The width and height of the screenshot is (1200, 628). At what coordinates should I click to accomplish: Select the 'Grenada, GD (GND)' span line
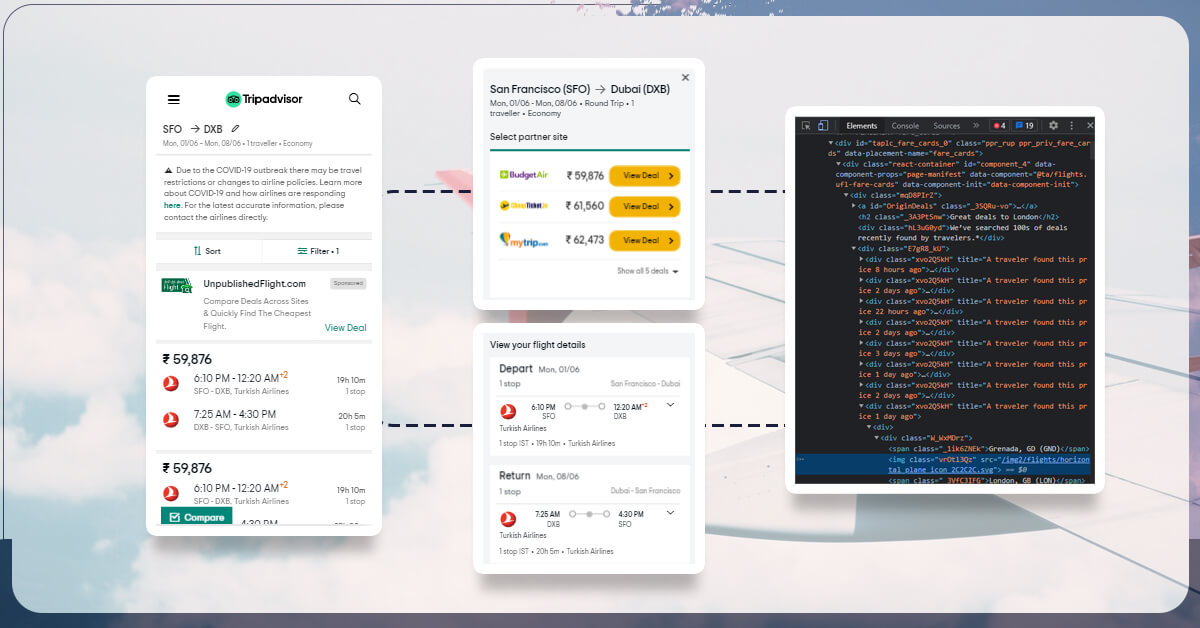[990, 449]
